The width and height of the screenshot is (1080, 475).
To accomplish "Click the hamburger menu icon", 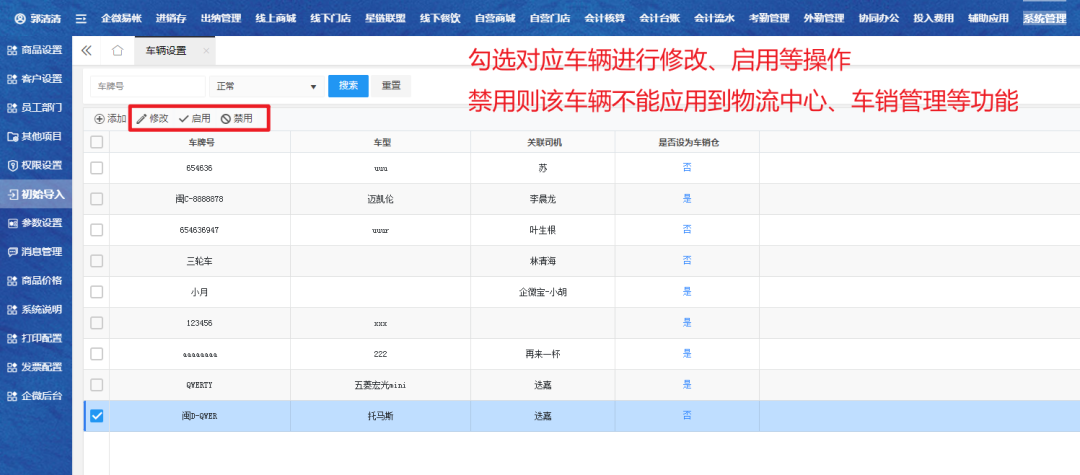I will point(81,18).
